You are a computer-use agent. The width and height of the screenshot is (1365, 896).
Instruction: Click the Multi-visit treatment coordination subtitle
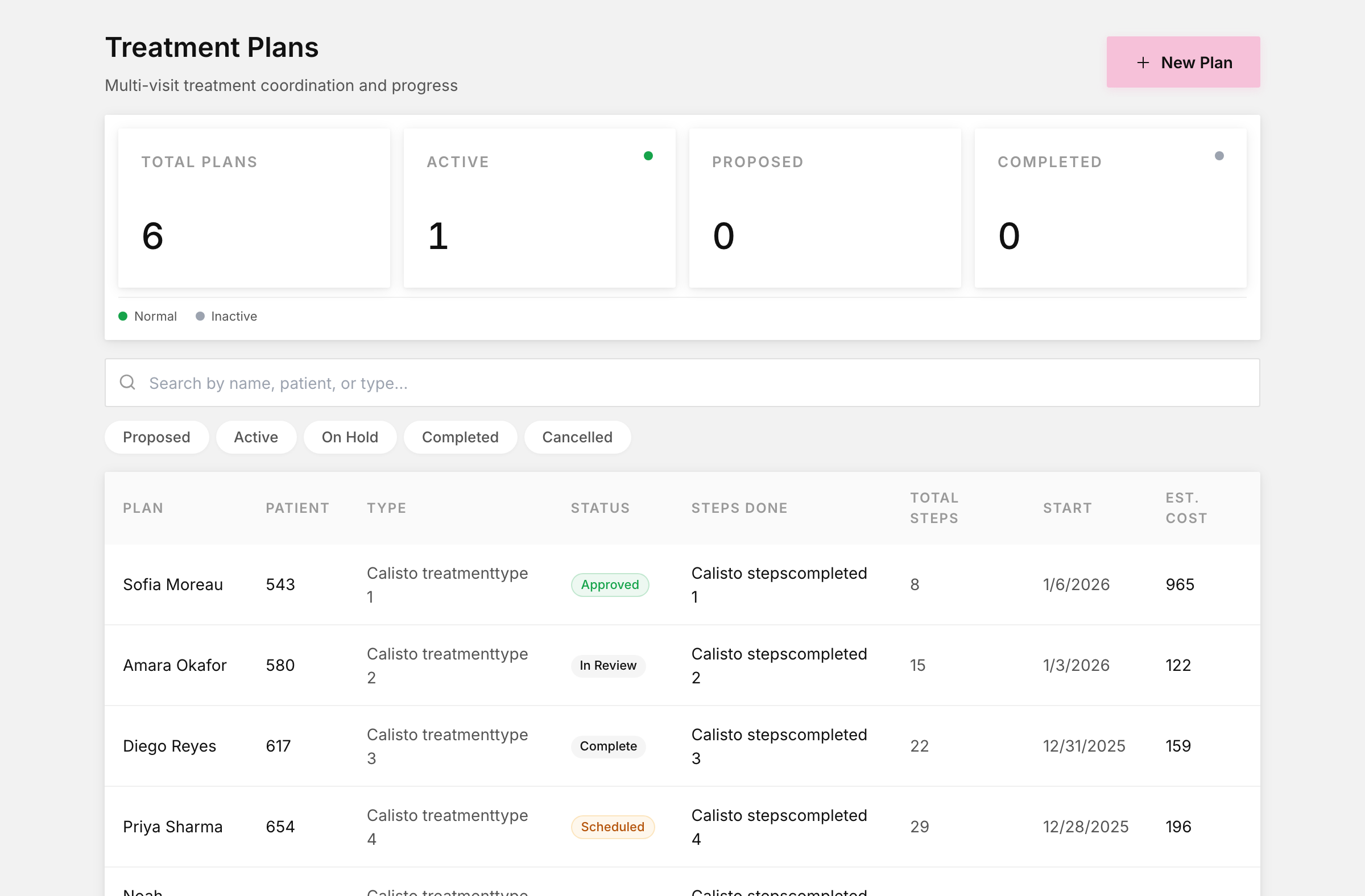pyautogui.click(x=281, y=85)
